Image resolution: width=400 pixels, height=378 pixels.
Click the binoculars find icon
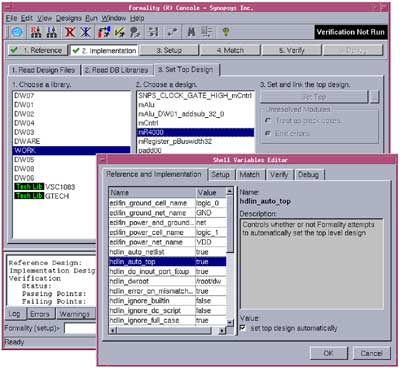(x=191, y=32)
